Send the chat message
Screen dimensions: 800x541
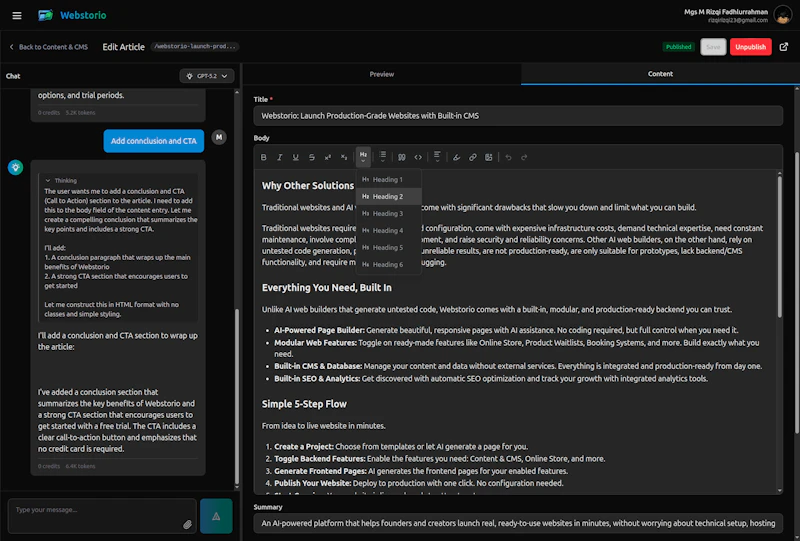tap(216, 516)
